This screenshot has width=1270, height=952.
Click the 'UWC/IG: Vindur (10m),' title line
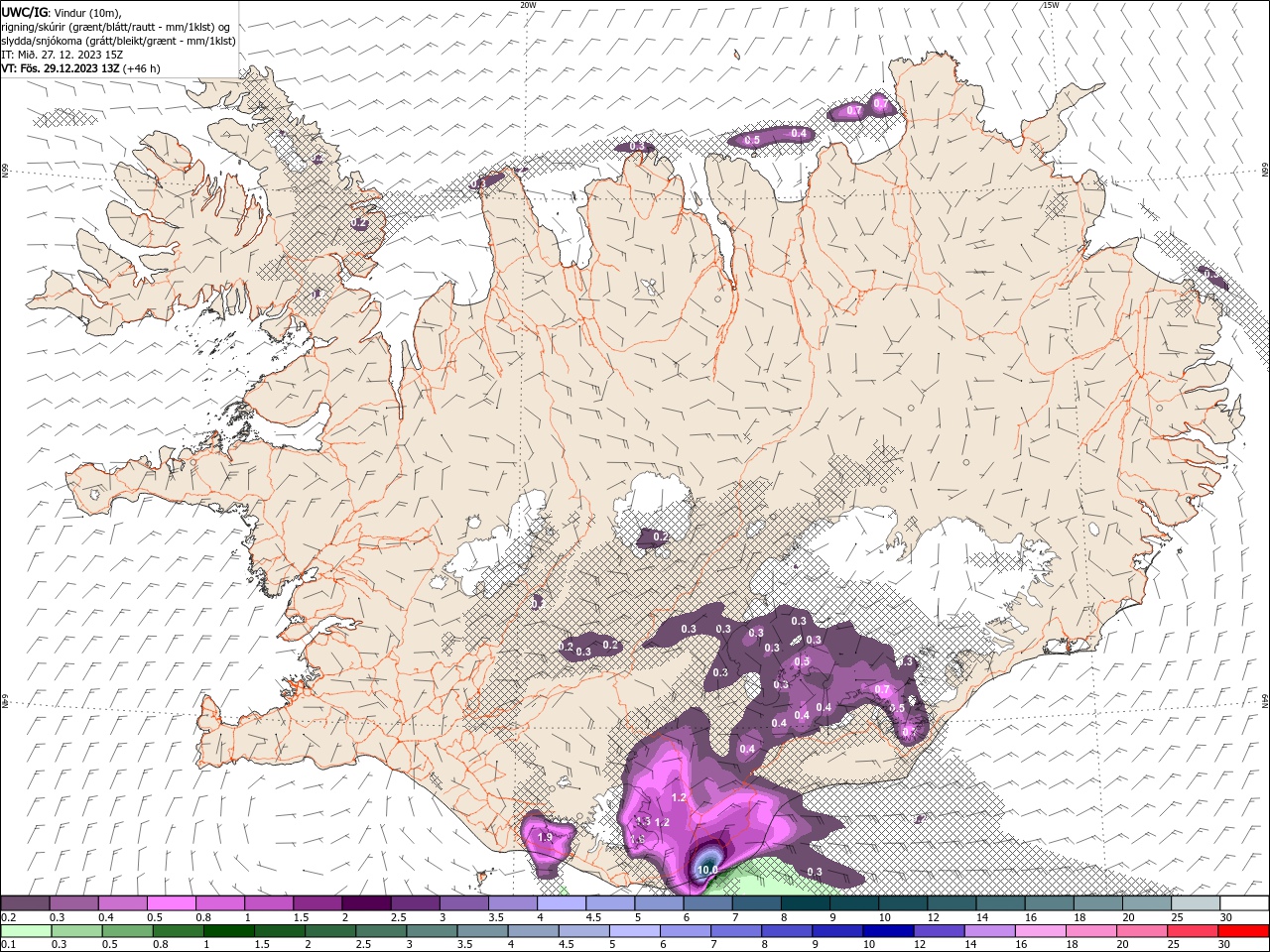(62, 12)
